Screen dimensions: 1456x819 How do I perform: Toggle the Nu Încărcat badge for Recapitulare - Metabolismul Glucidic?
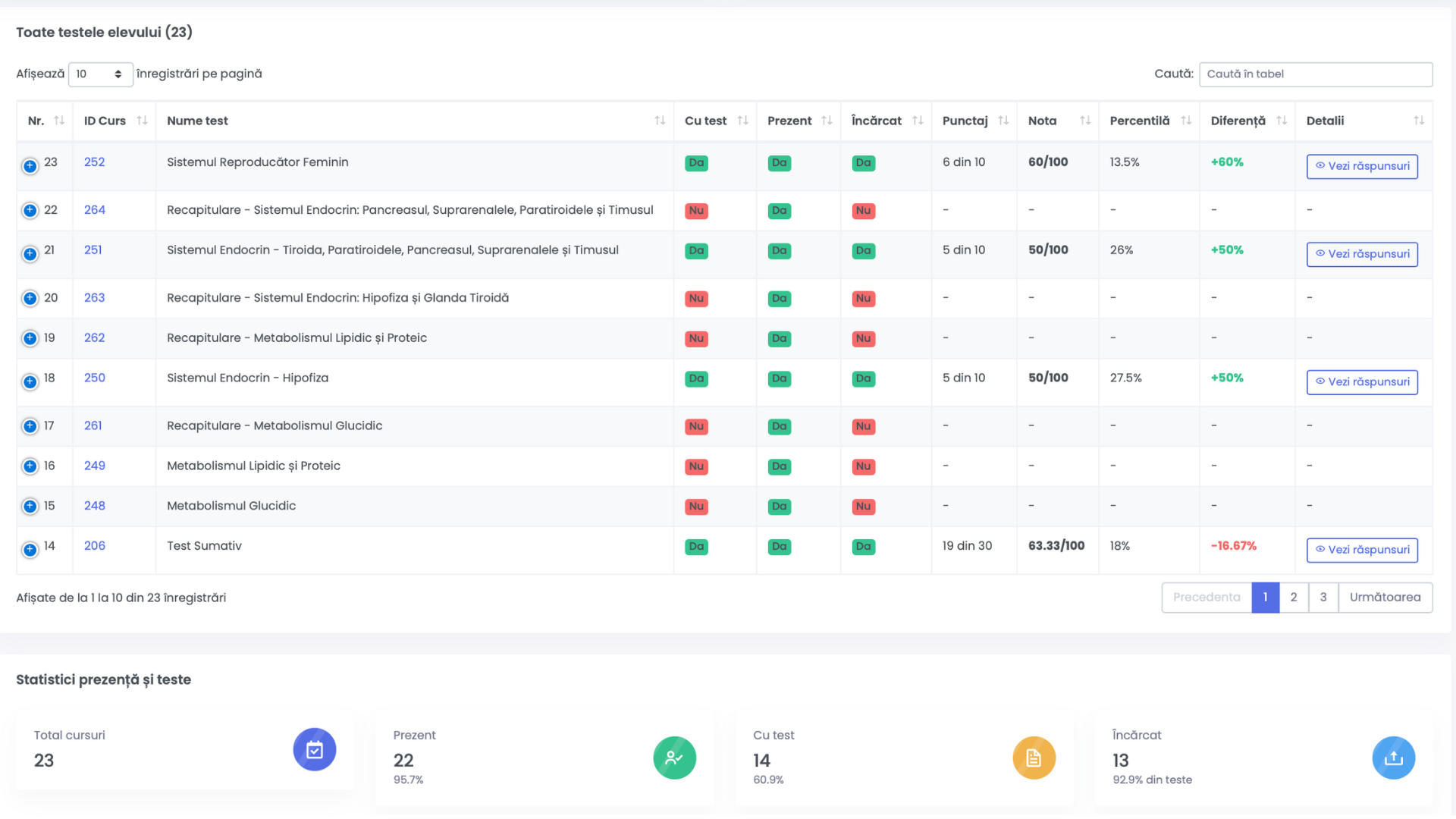863,426
